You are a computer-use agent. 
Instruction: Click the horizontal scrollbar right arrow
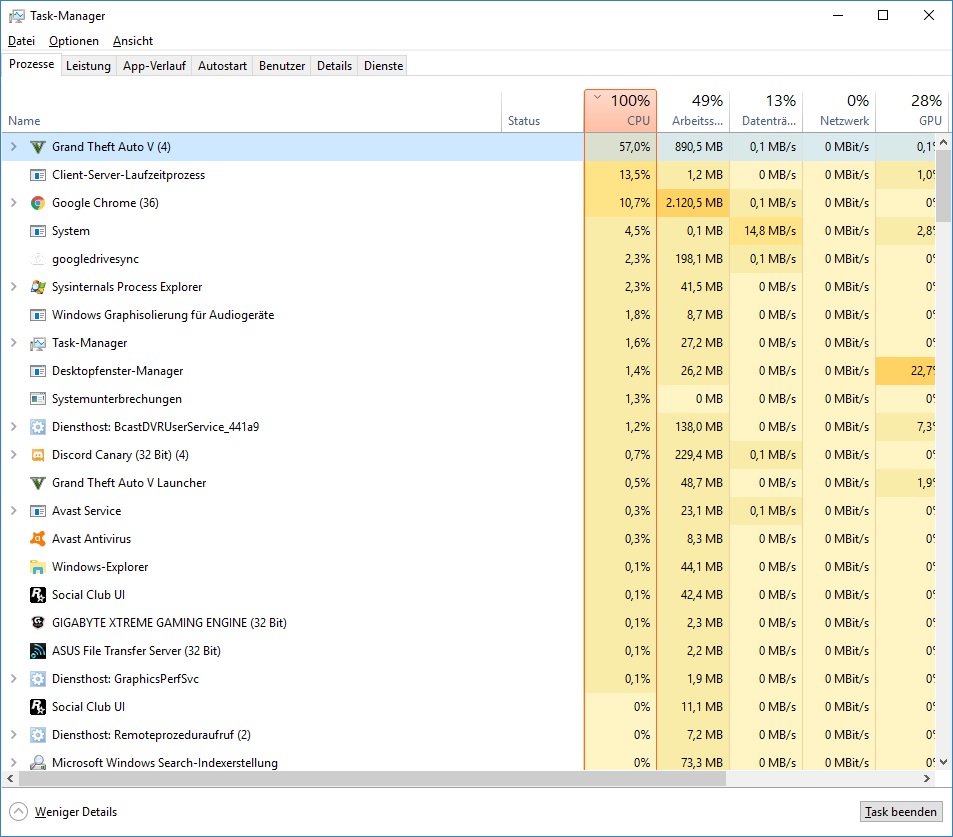pos(927,778)
